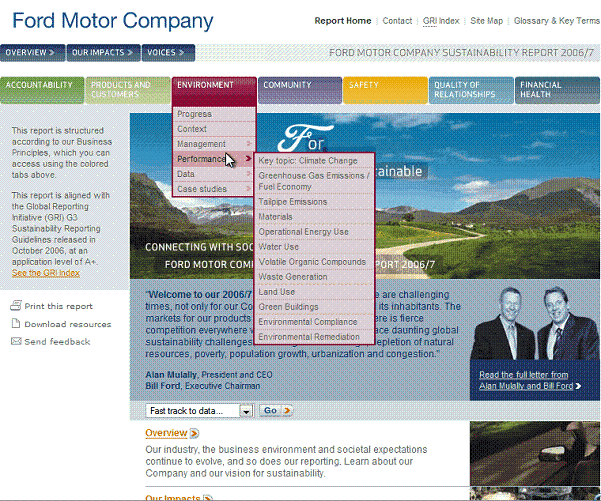Follow the See the GRI Index link
Image resolution: width=601 pixels, height=501 pixels.
coord(46,272)
